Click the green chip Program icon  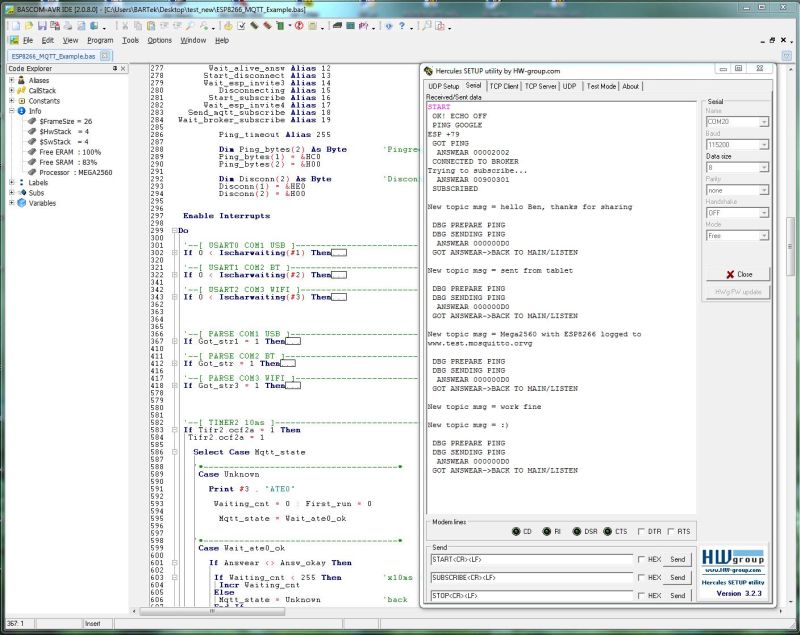click(x=280, y=26)
